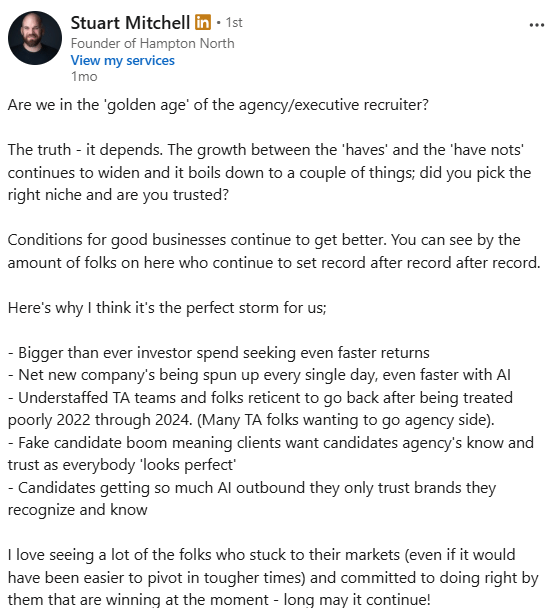Screen dimensions: 555x610
Task: Open Stuart Mitchell's profile photo
Action: [x=35, y=38]
